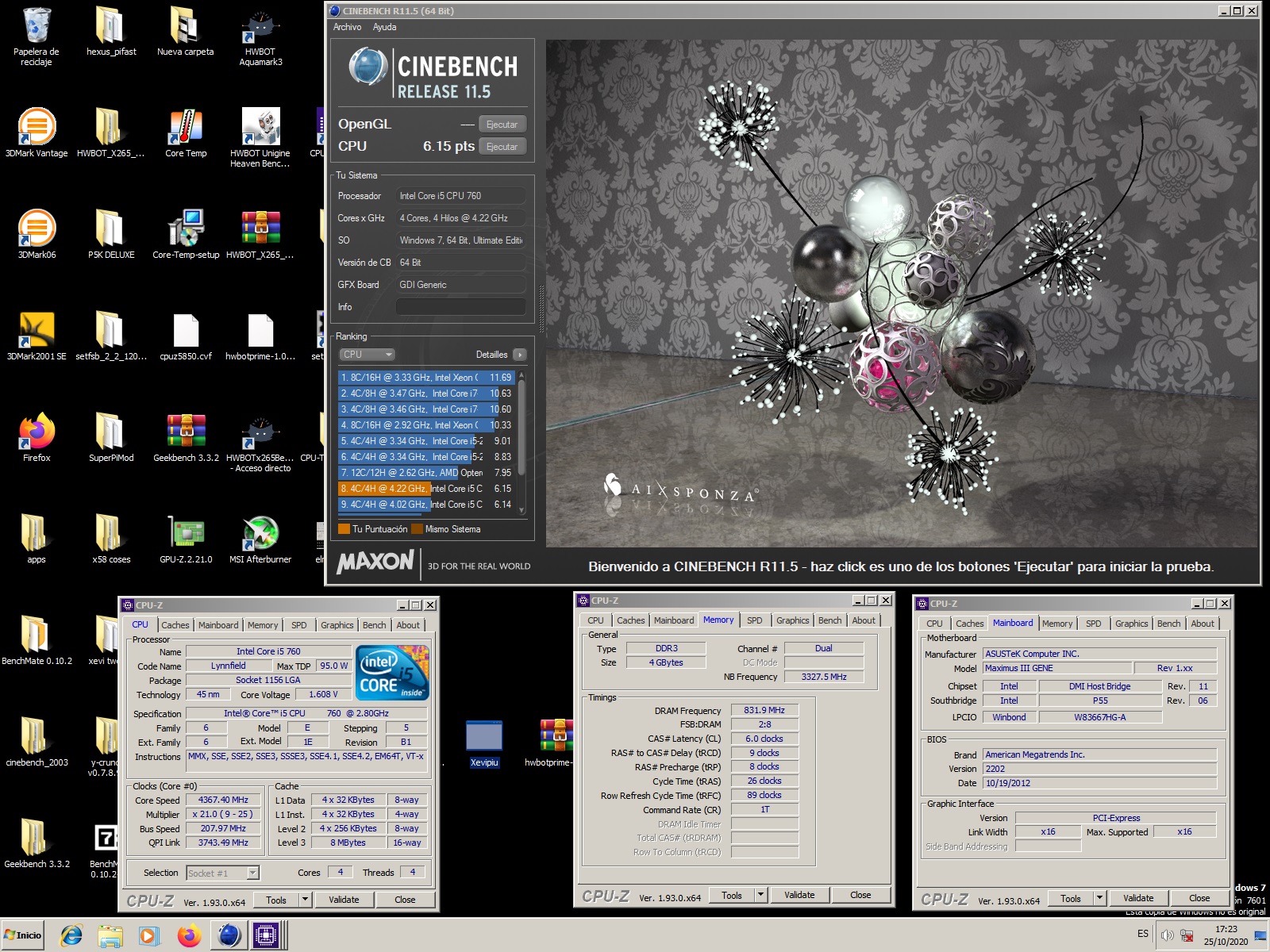Click the brown Mismo Sistema legend swatch
The image size is (1270, 952).
(417, 529)
